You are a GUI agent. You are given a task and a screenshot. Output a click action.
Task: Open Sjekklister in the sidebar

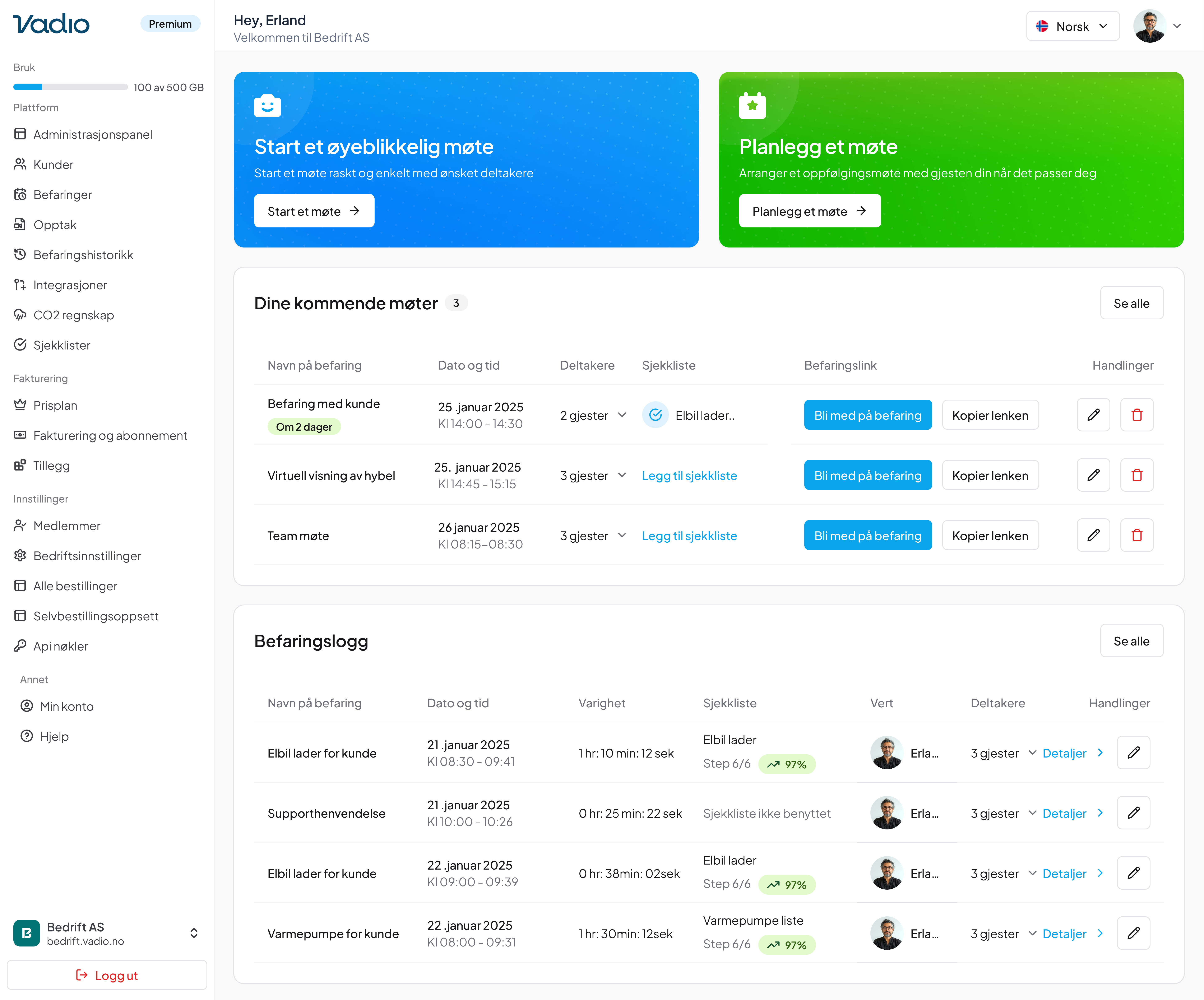62,345
